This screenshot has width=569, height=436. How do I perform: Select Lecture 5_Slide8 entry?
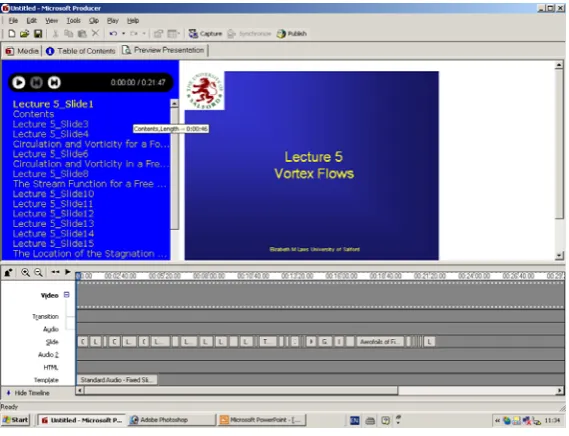(x=50, y=174)
